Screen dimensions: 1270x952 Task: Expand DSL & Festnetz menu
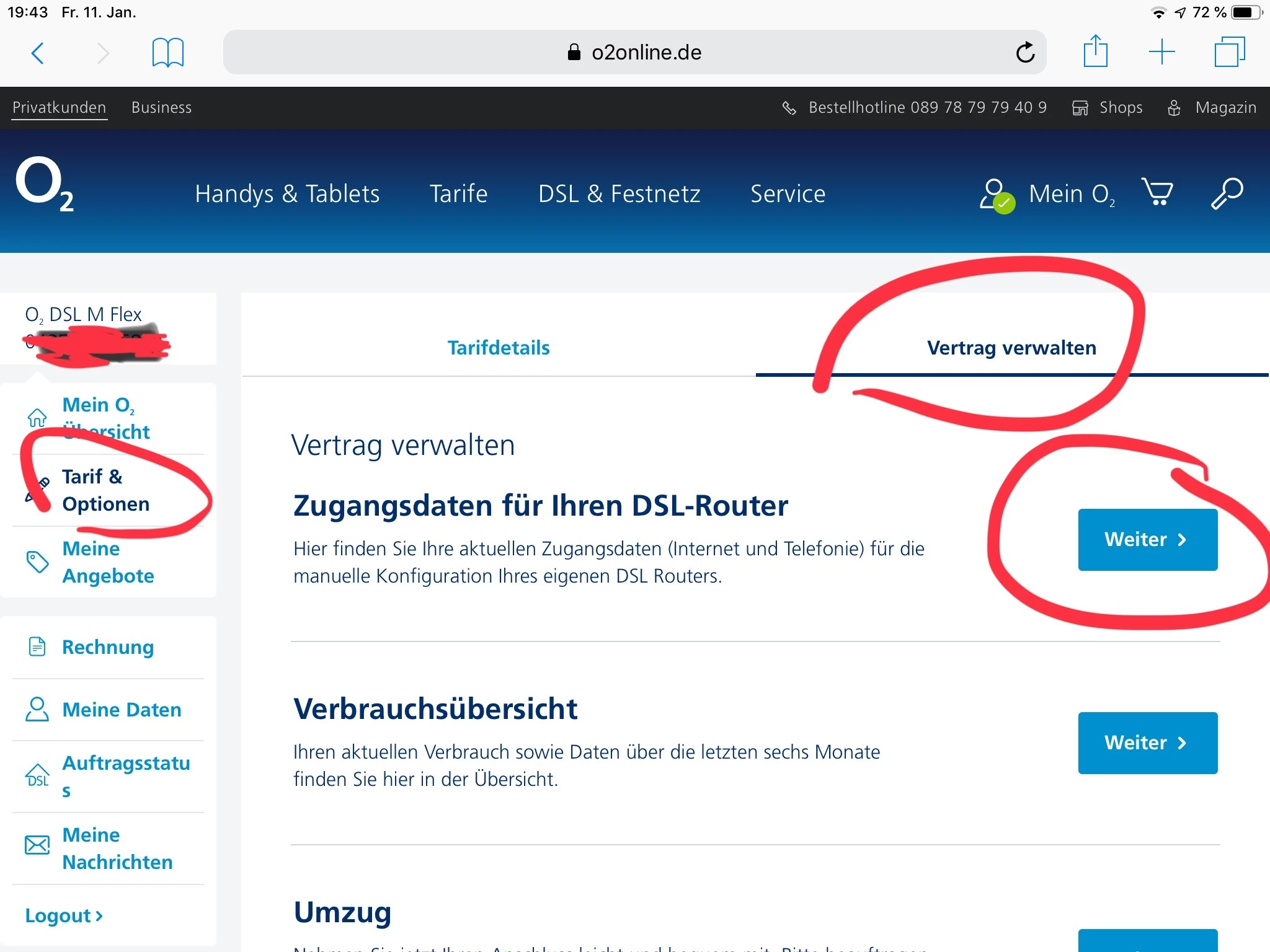pos(619,194)
